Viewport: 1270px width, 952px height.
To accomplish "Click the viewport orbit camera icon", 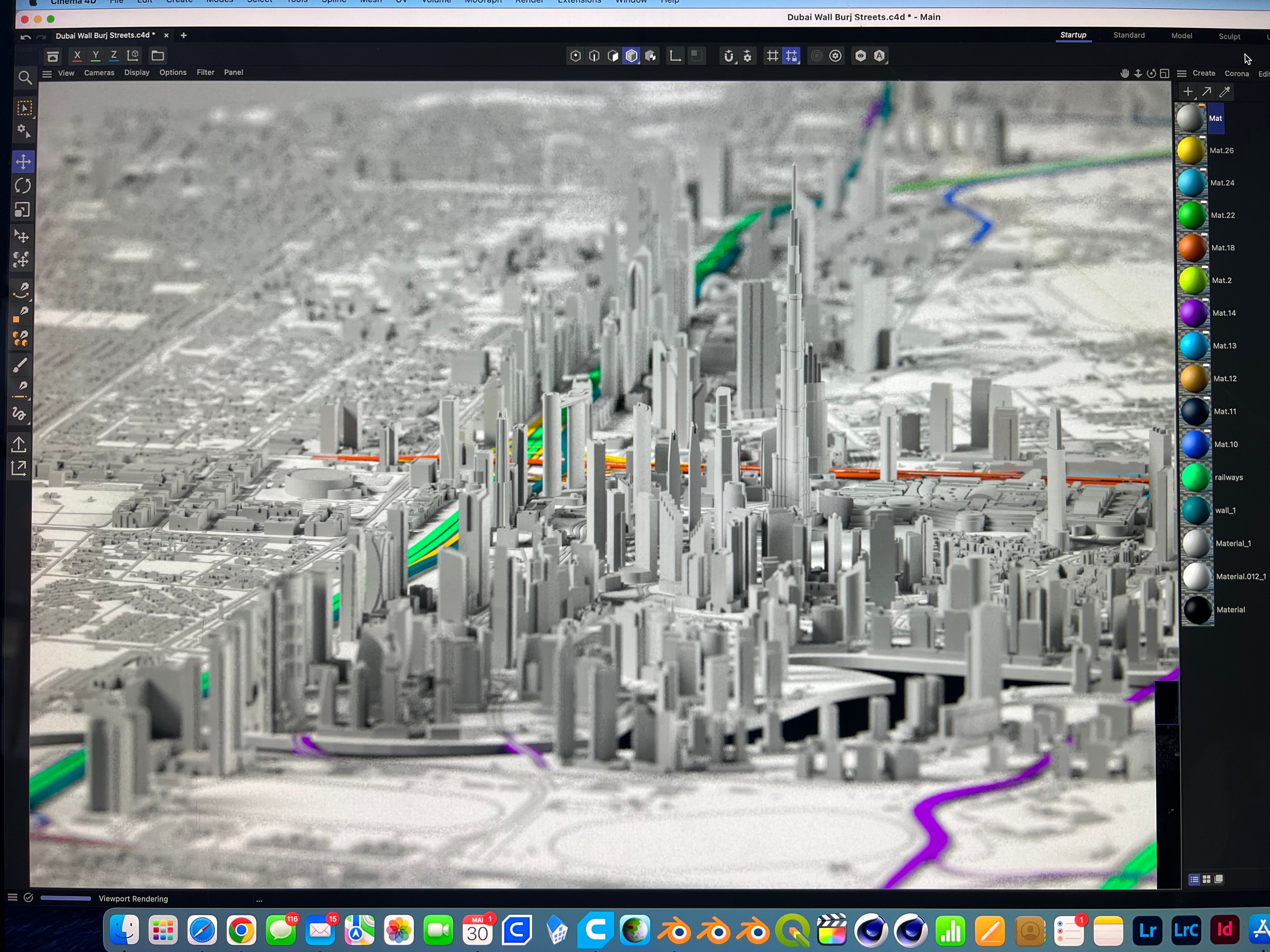I will pyautogui.click(x=1151, y=73).
